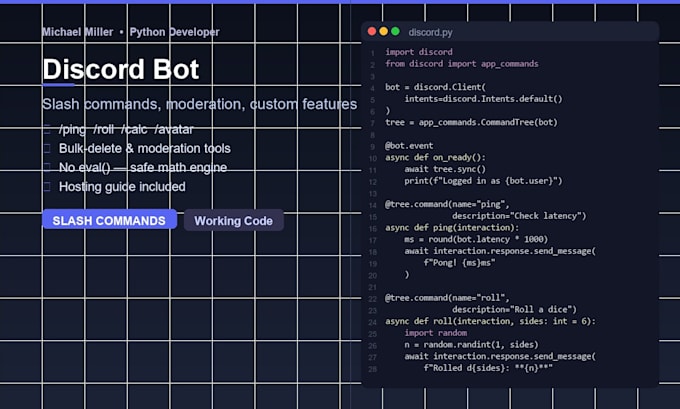Click code line 'ms = round(bot.latency * 1000)'
Viewport: 680px width, 409px height.
click(x=476, y=239)
